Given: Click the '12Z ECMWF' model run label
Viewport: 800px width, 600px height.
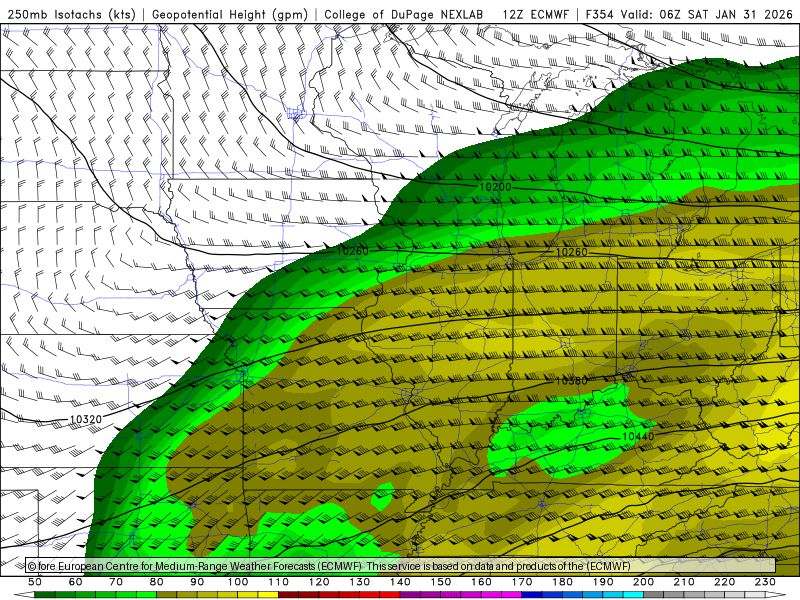Looking at the screenshot, I should pos(535,15).
